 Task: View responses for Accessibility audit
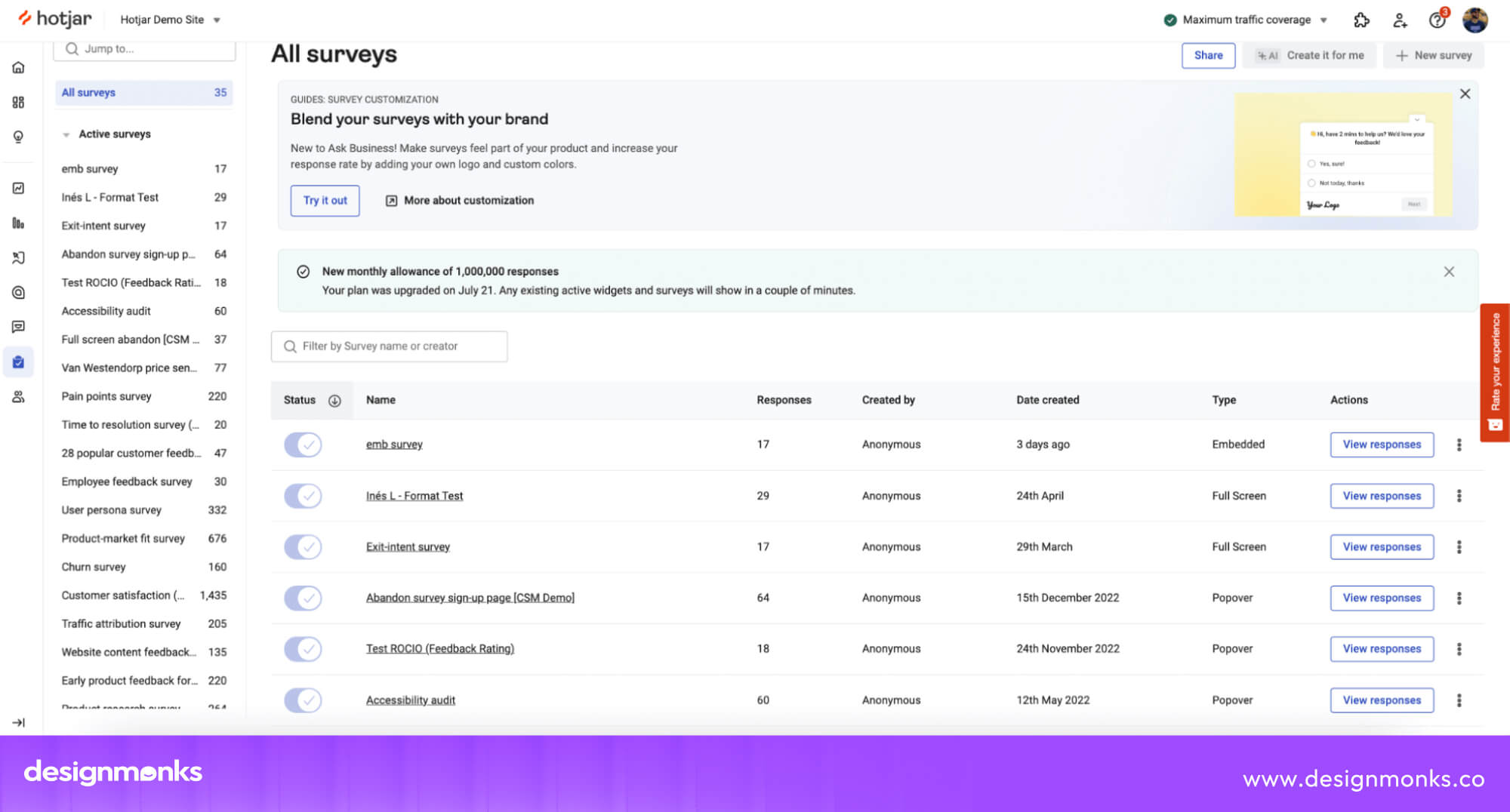click(1382, 700)
